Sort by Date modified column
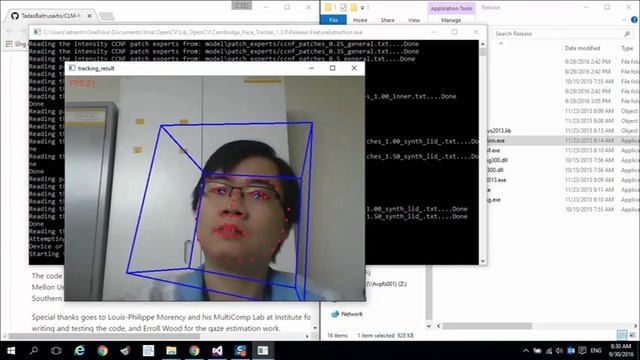The image size is (640, 360). [582, 48]
